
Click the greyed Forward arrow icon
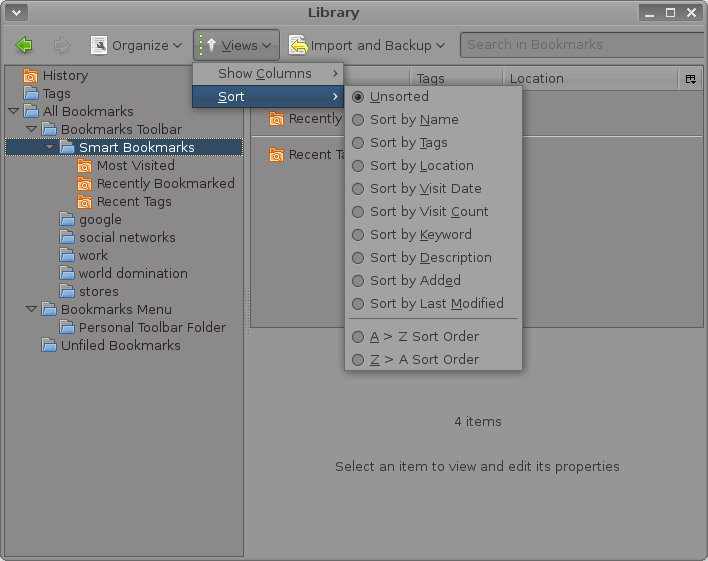(62, 45)
